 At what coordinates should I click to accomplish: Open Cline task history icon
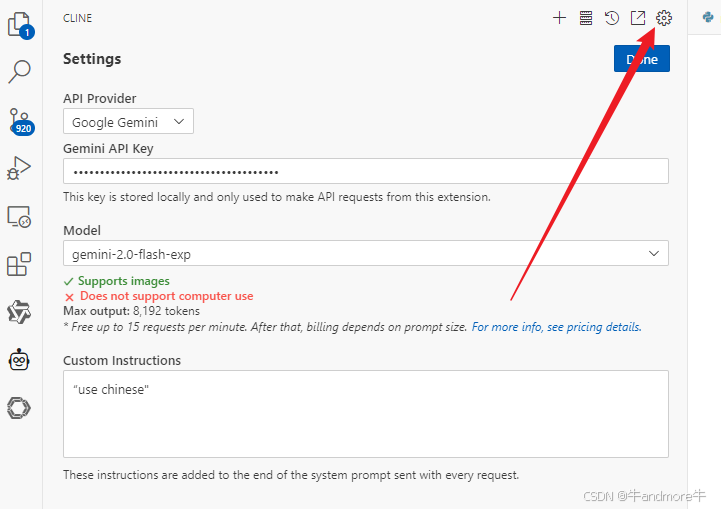click(612, 18)
